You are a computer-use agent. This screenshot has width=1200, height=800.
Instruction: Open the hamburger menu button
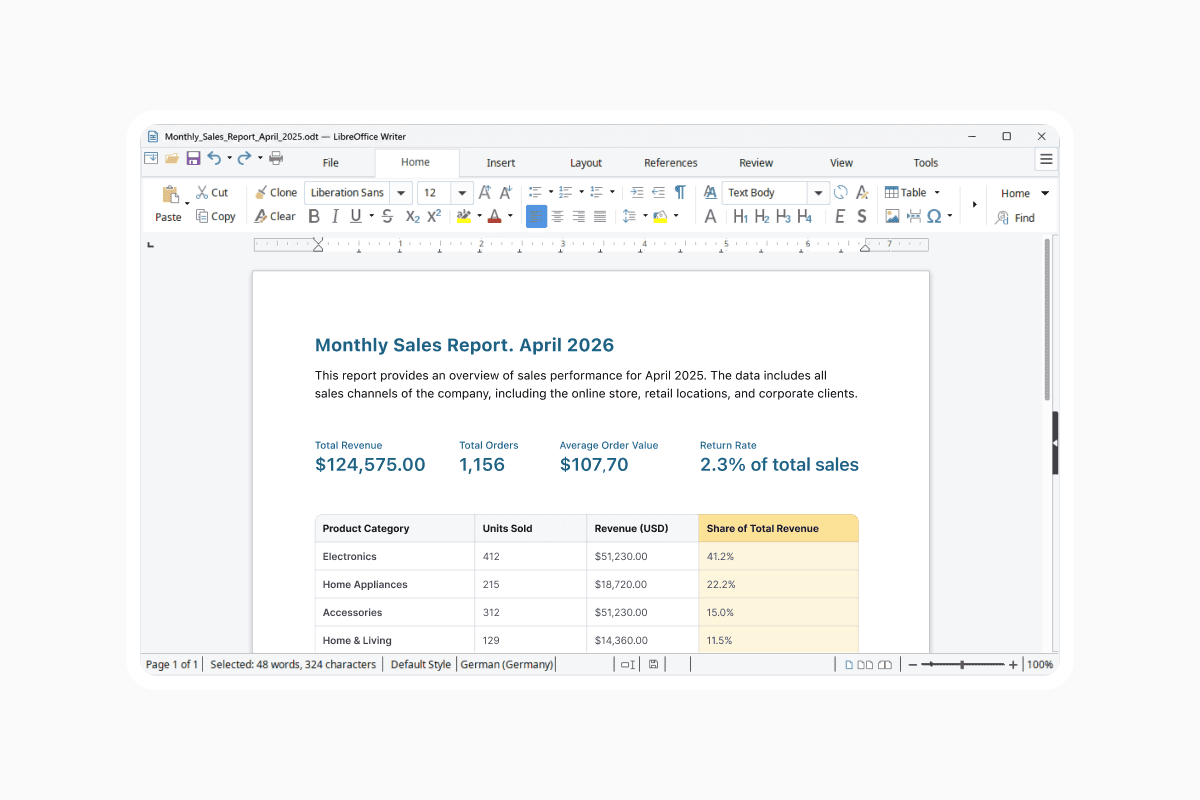(1046, 159)
